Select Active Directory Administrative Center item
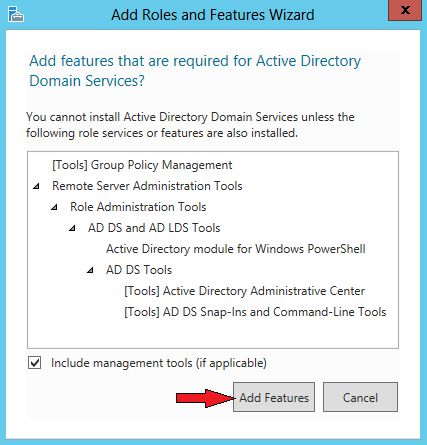 [x=244, y=291]
